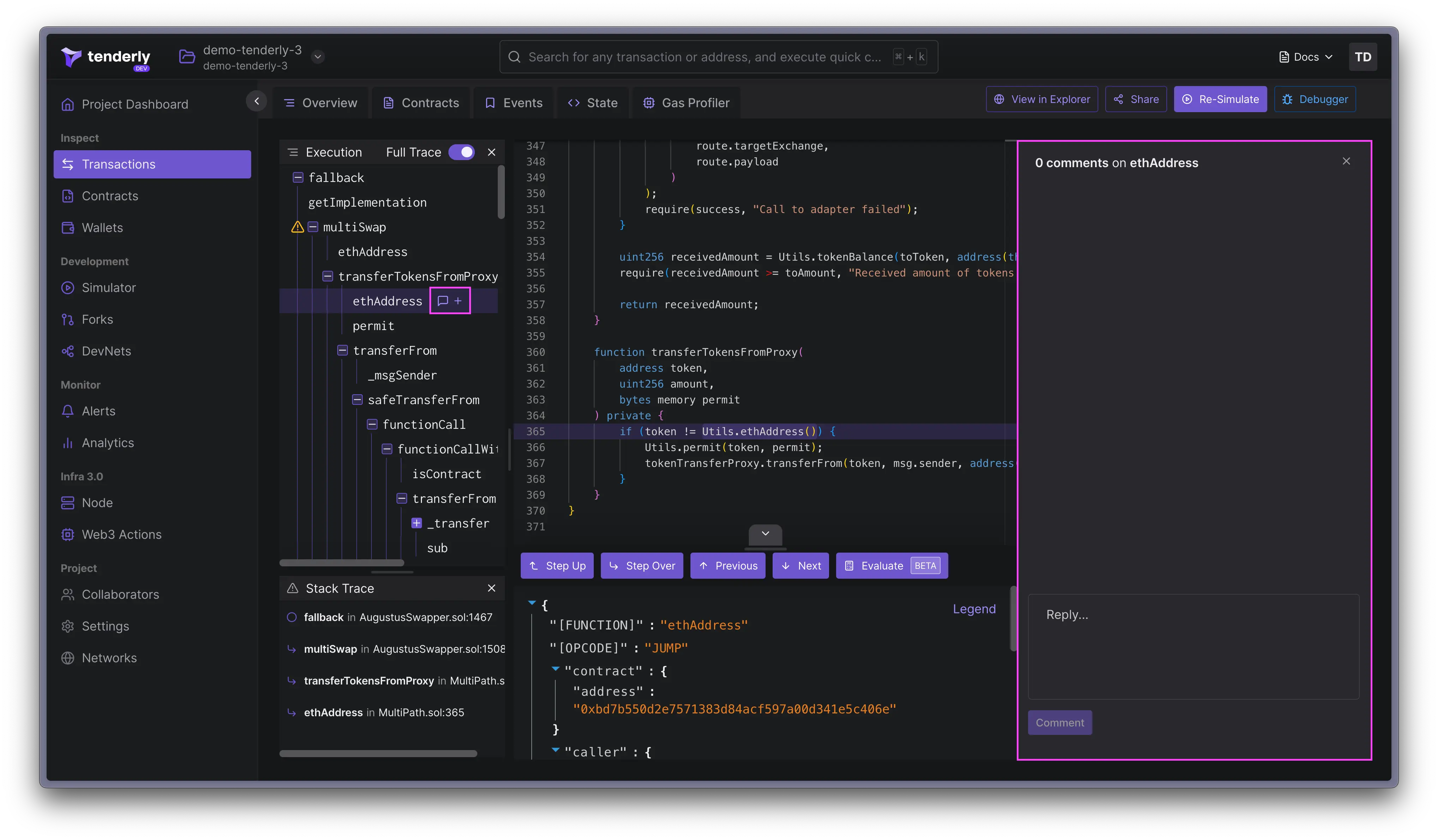Open the Forks page
1438x840 pixels.
pyautogui.click(x=97, y=319)
